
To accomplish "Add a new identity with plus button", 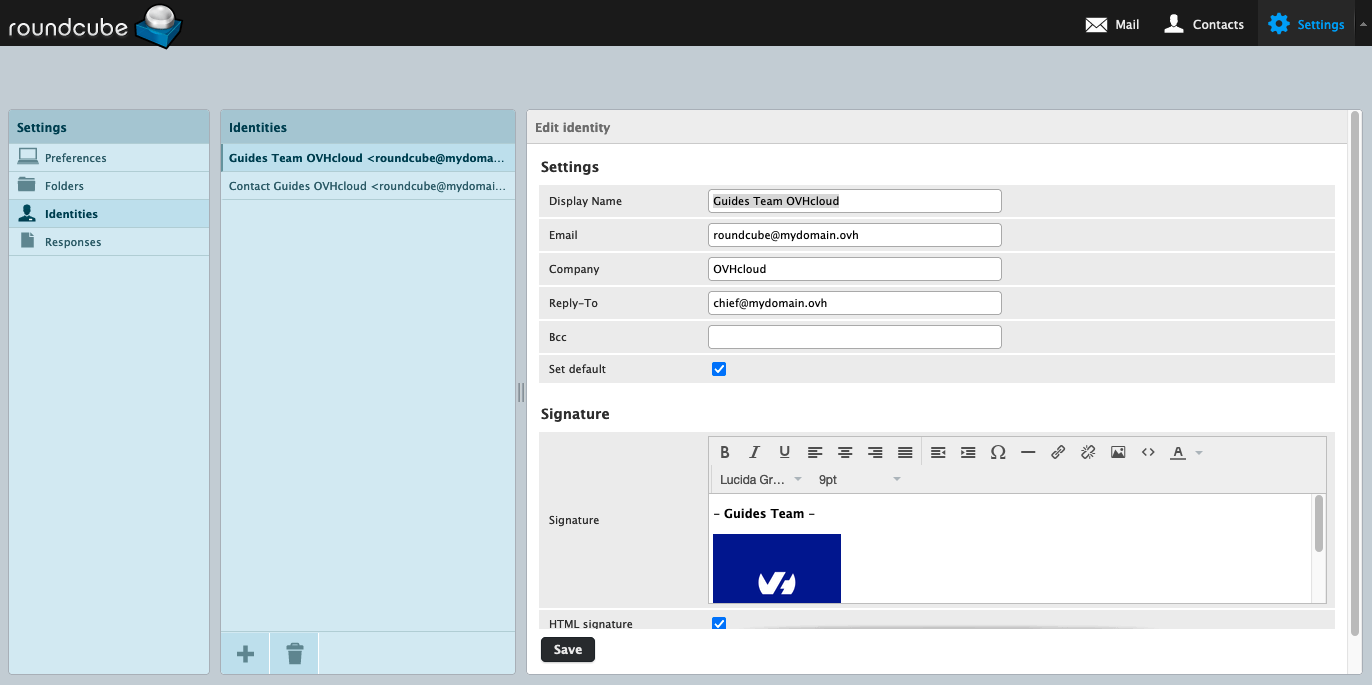I will [245, 654].
